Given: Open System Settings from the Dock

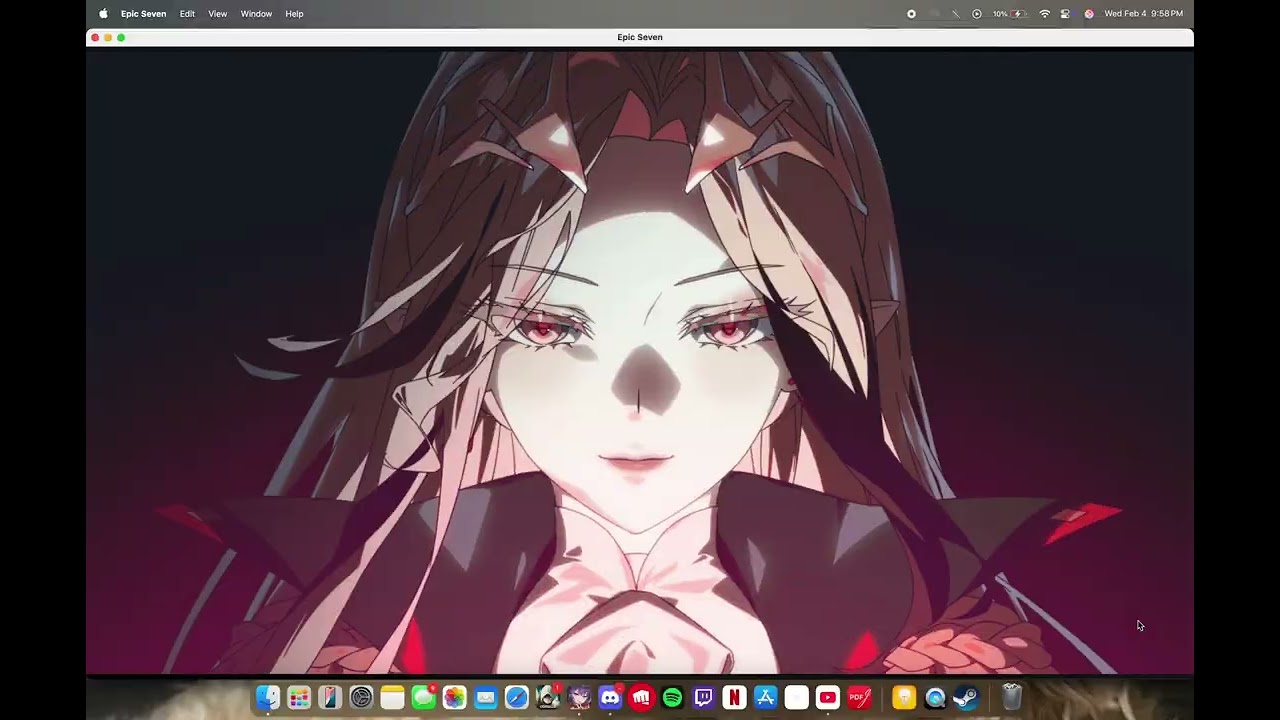Looking at the screenshot, I should tap(361, 697).
